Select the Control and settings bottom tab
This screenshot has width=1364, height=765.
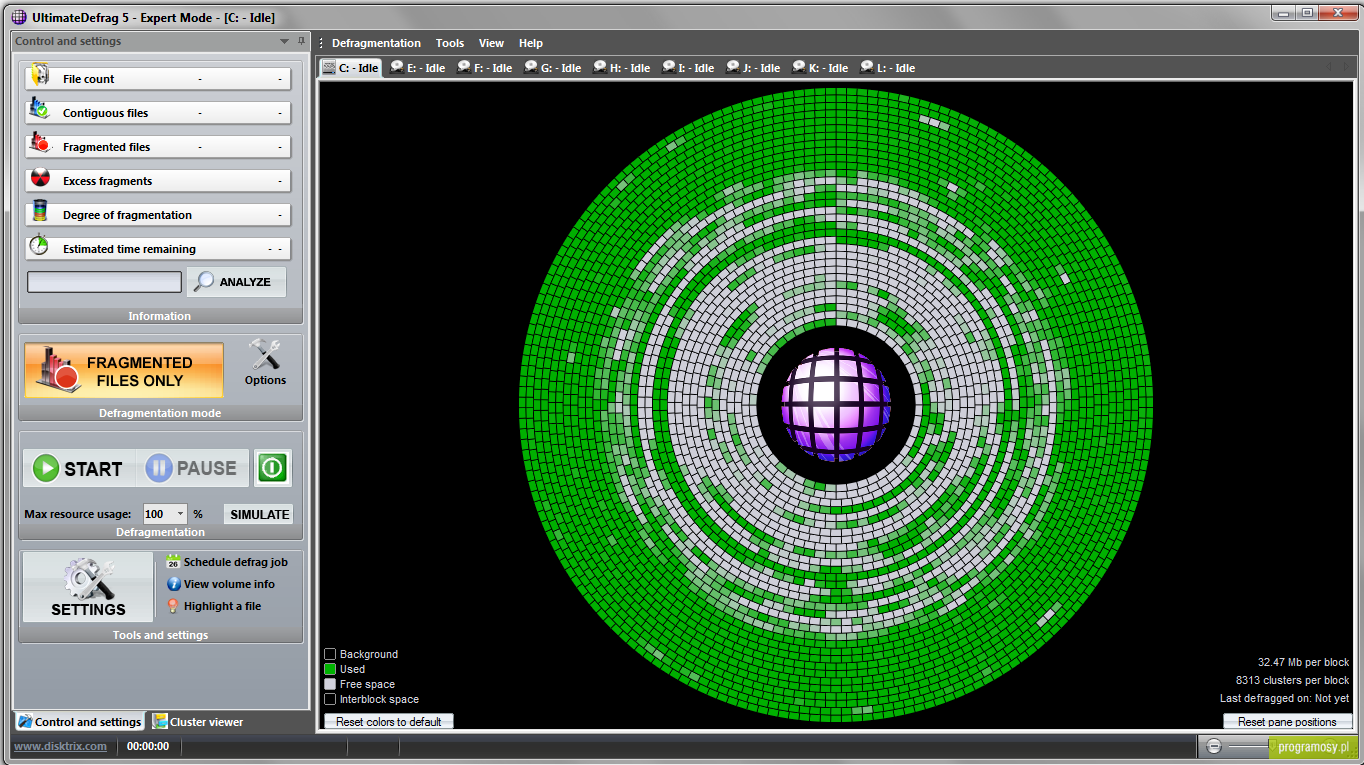(x=79, y=721)
